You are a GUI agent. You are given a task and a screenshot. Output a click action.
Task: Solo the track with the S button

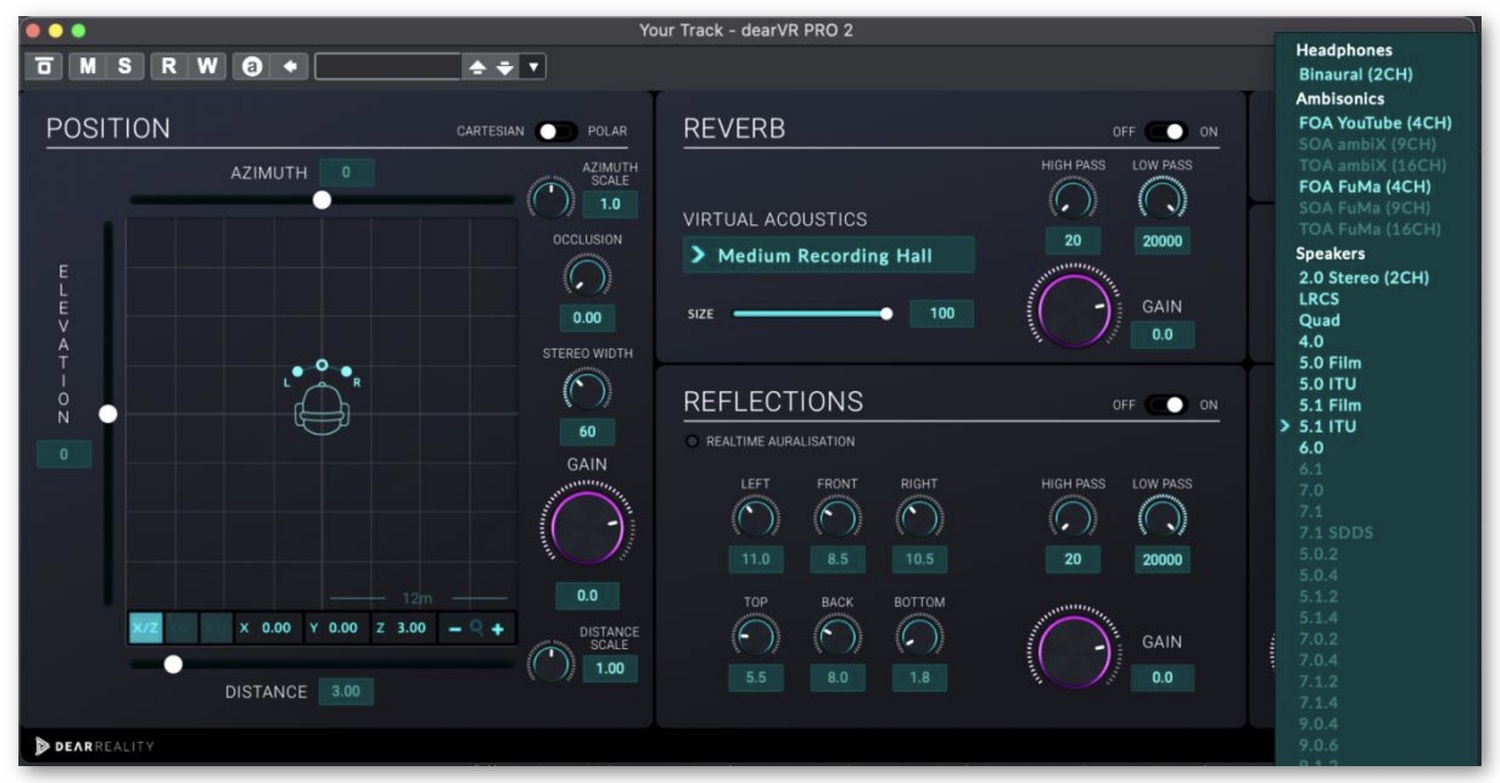coord(124,66)
